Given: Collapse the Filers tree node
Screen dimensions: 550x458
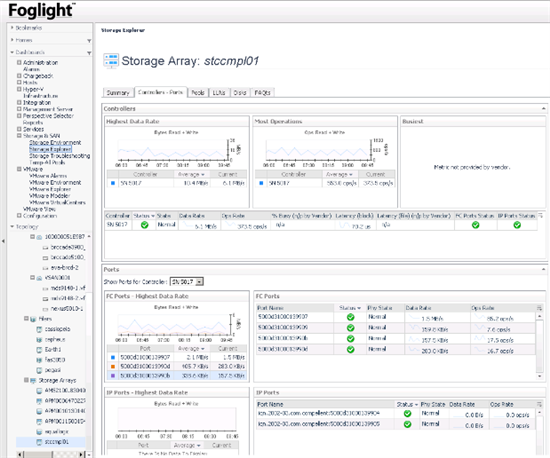Looking at the screenshot, I should click(x=26, y=319).
